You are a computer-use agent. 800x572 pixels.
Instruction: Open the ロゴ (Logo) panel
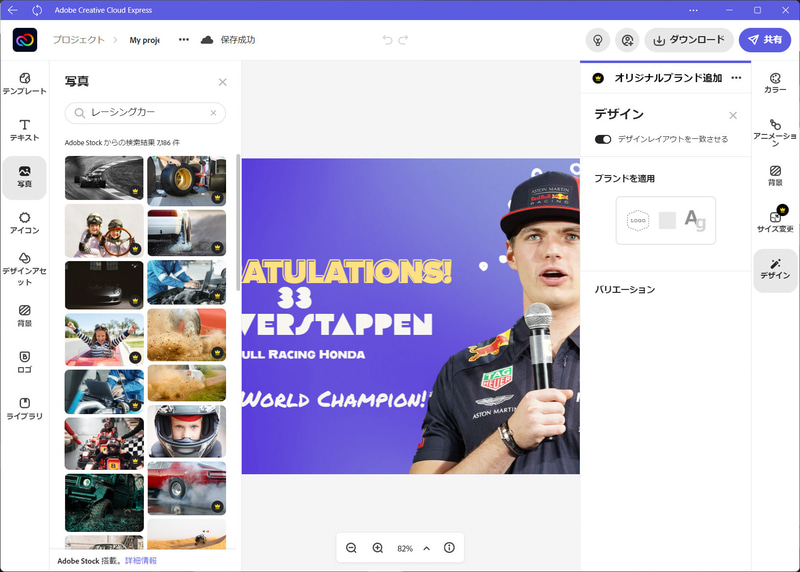24,362
